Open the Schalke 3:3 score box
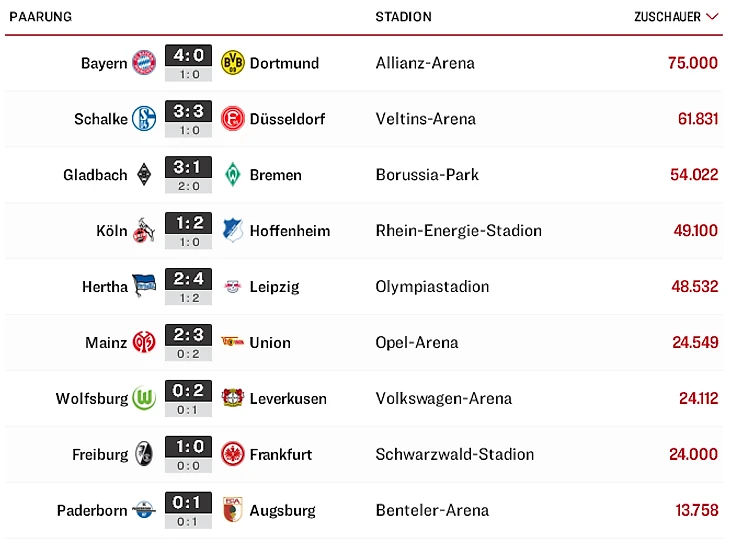Image resolution: width=730 pixels, height=545 pixels. [x=189, y=119]
